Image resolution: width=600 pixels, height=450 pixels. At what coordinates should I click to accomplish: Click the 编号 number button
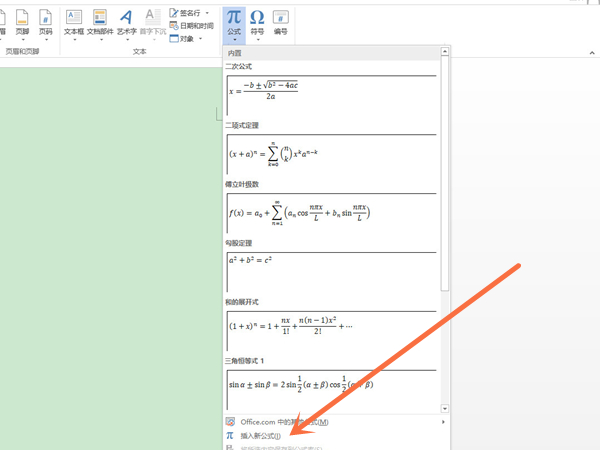click(280, 23)
